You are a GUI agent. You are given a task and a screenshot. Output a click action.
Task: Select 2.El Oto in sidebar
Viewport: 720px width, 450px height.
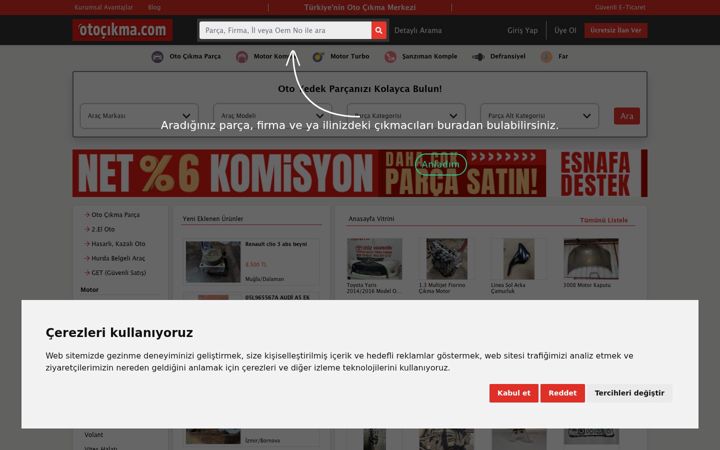[103, 229]
